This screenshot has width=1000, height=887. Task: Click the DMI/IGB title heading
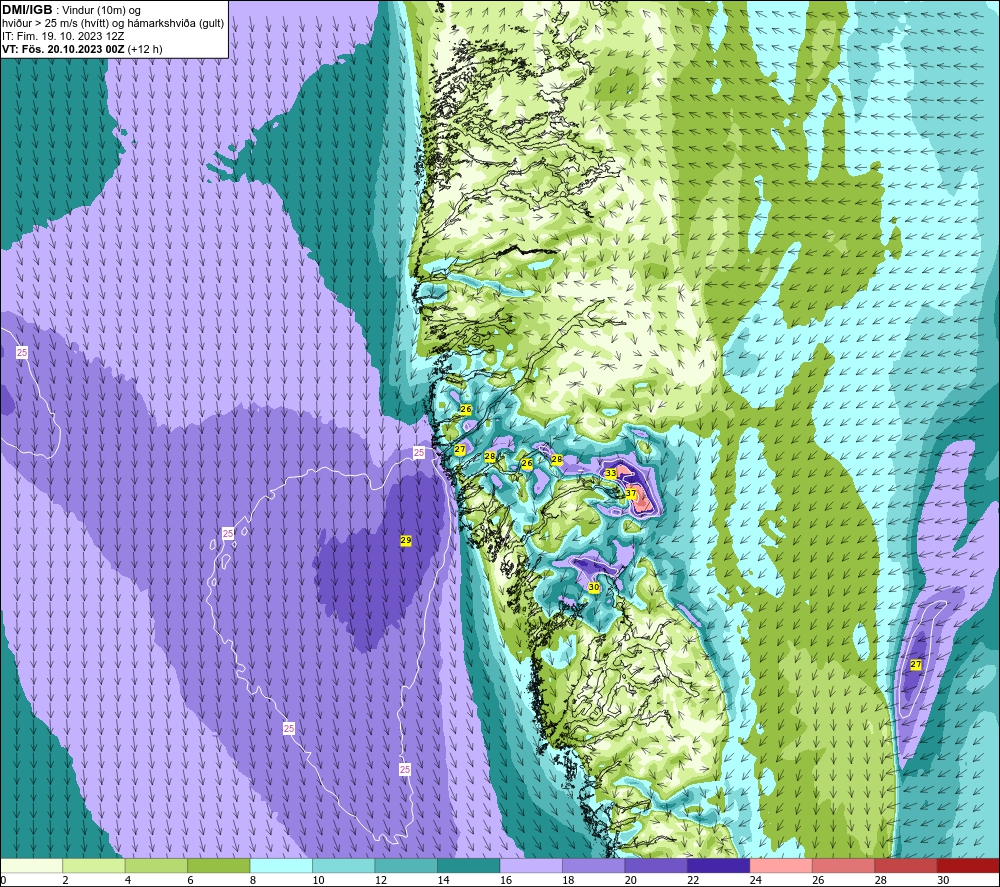click(27, 10)
